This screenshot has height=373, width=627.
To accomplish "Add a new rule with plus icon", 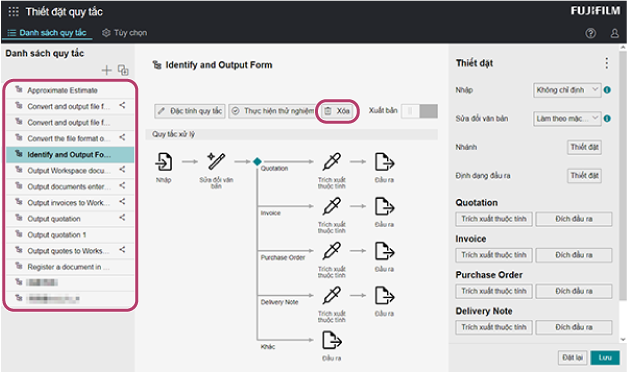I will click(x=106, y=70).
